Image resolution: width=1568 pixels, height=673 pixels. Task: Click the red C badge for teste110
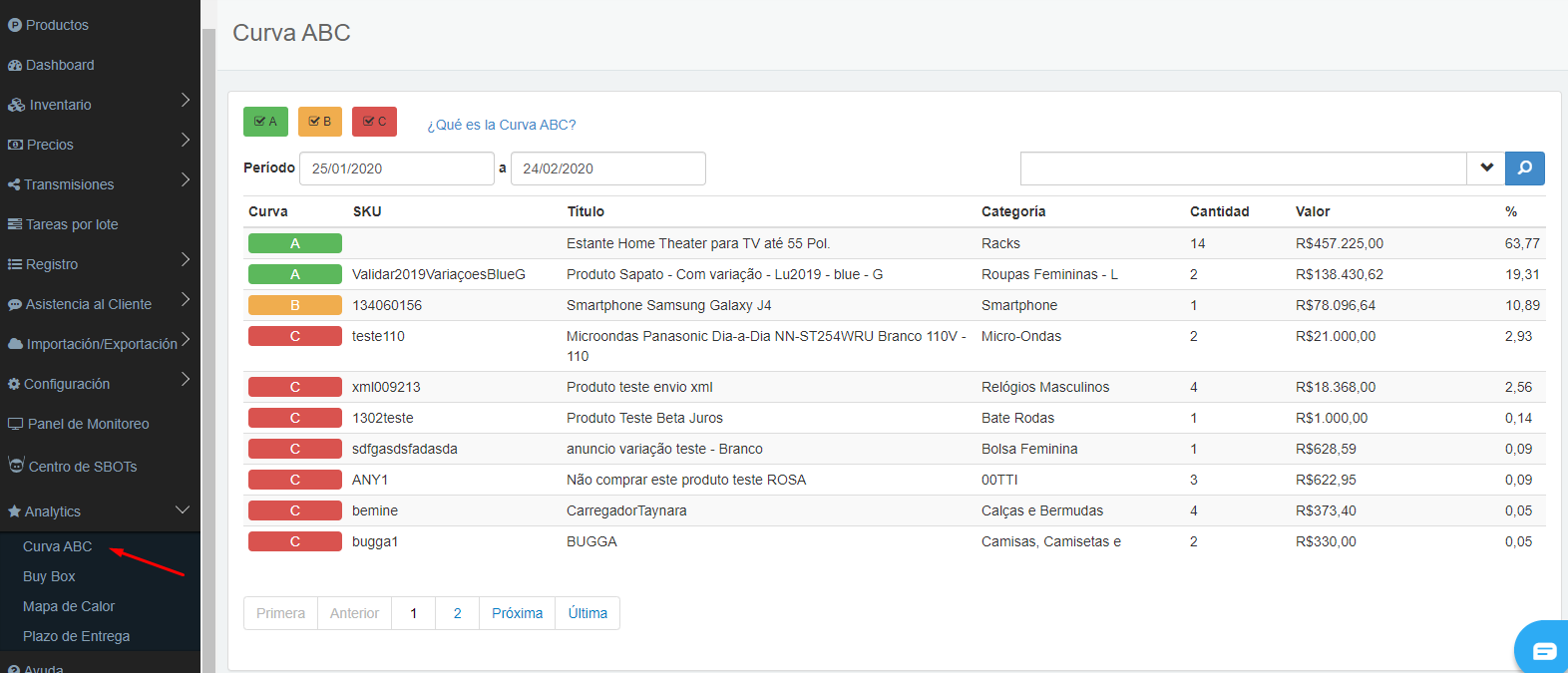point(295,336)
